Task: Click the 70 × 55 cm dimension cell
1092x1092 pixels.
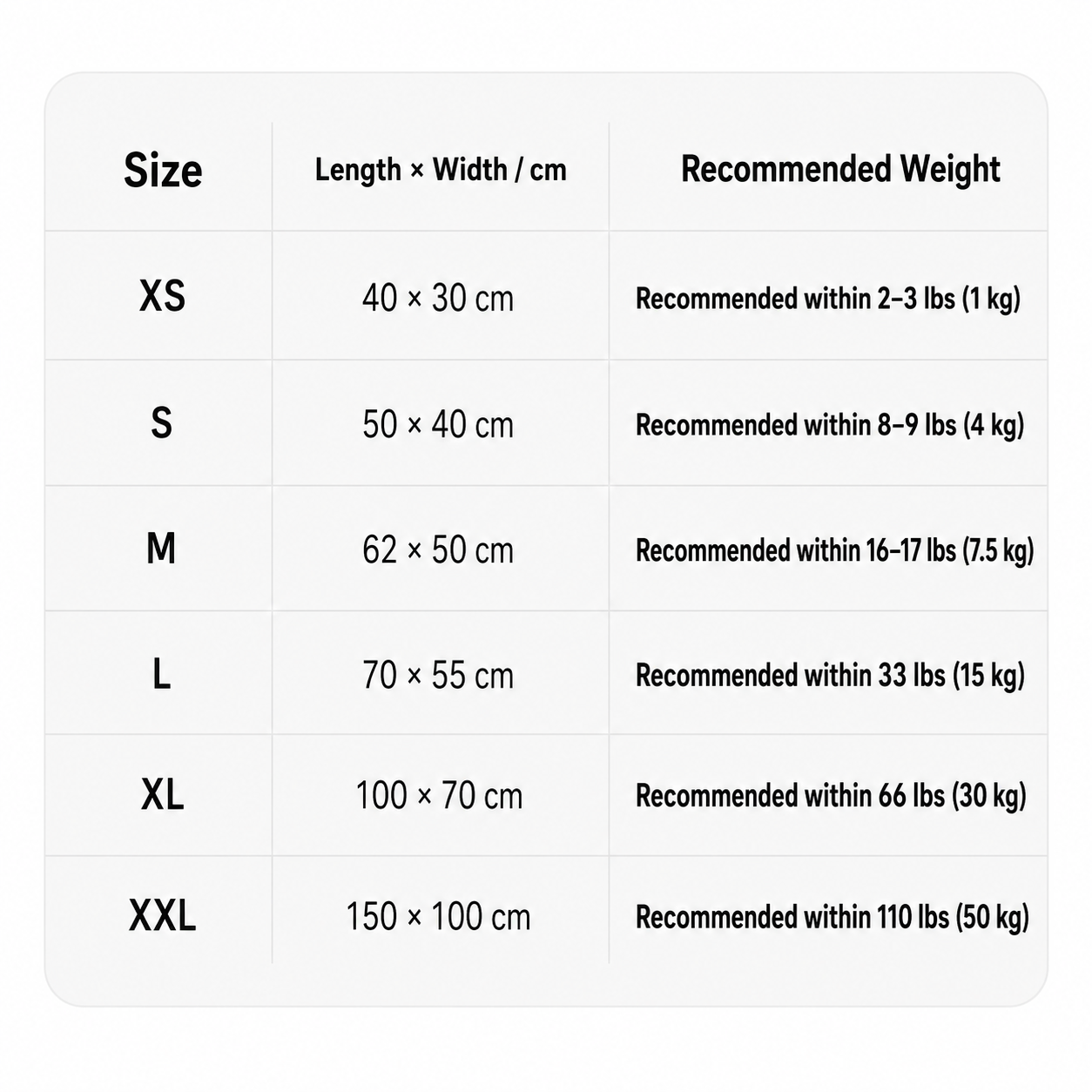Action: (x=438, y=675)
